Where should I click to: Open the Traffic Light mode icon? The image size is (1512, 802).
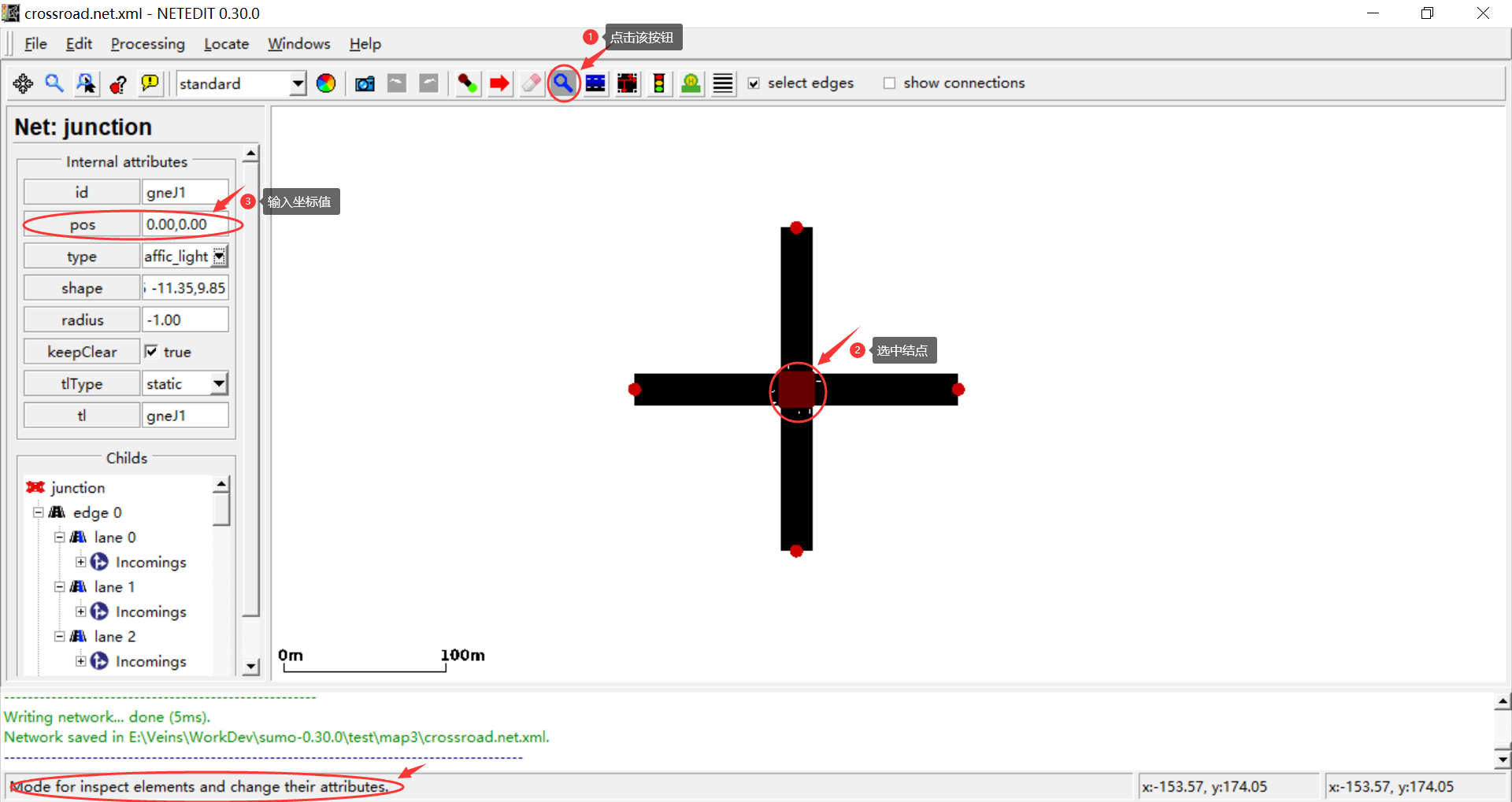pos(659,83)
